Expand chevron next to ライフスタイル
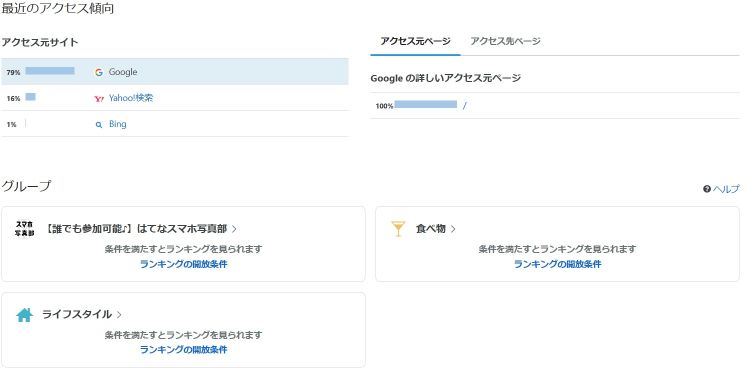The width and height of the screenshot is (753, 374). coord(119,315)
